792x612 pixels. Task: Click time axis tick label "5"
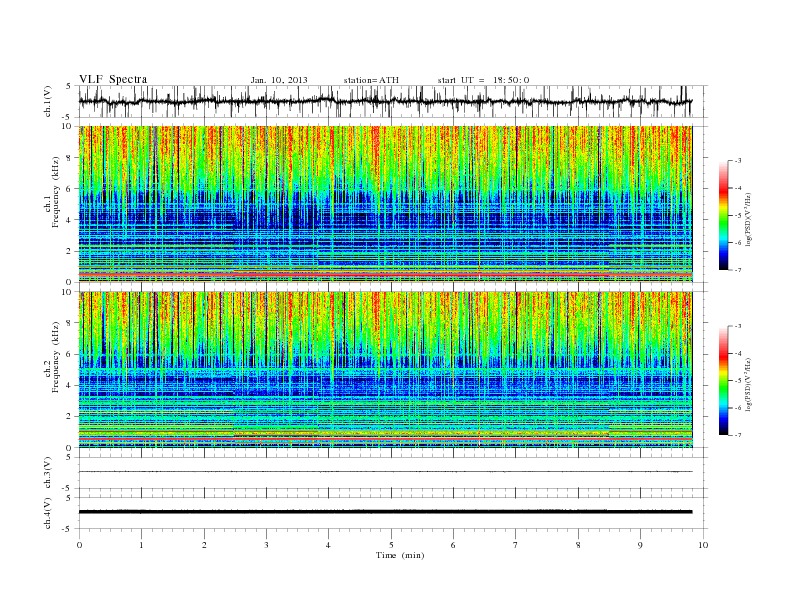[391, 545]
